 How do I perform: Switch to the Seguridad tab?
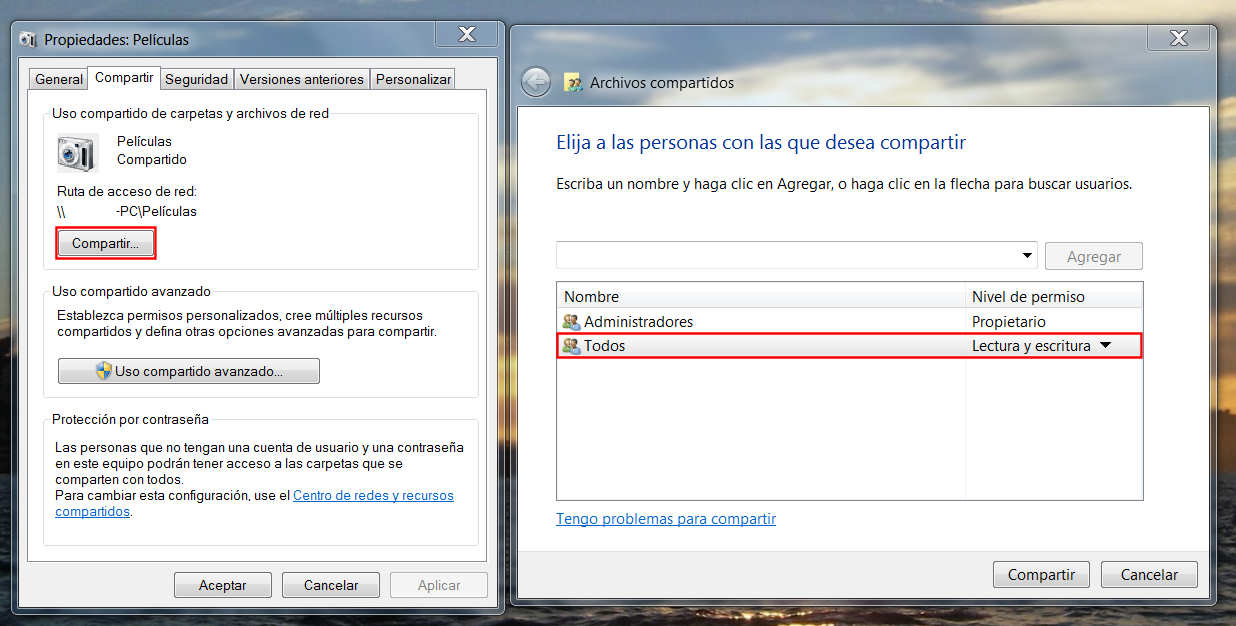tap(197, 79)
